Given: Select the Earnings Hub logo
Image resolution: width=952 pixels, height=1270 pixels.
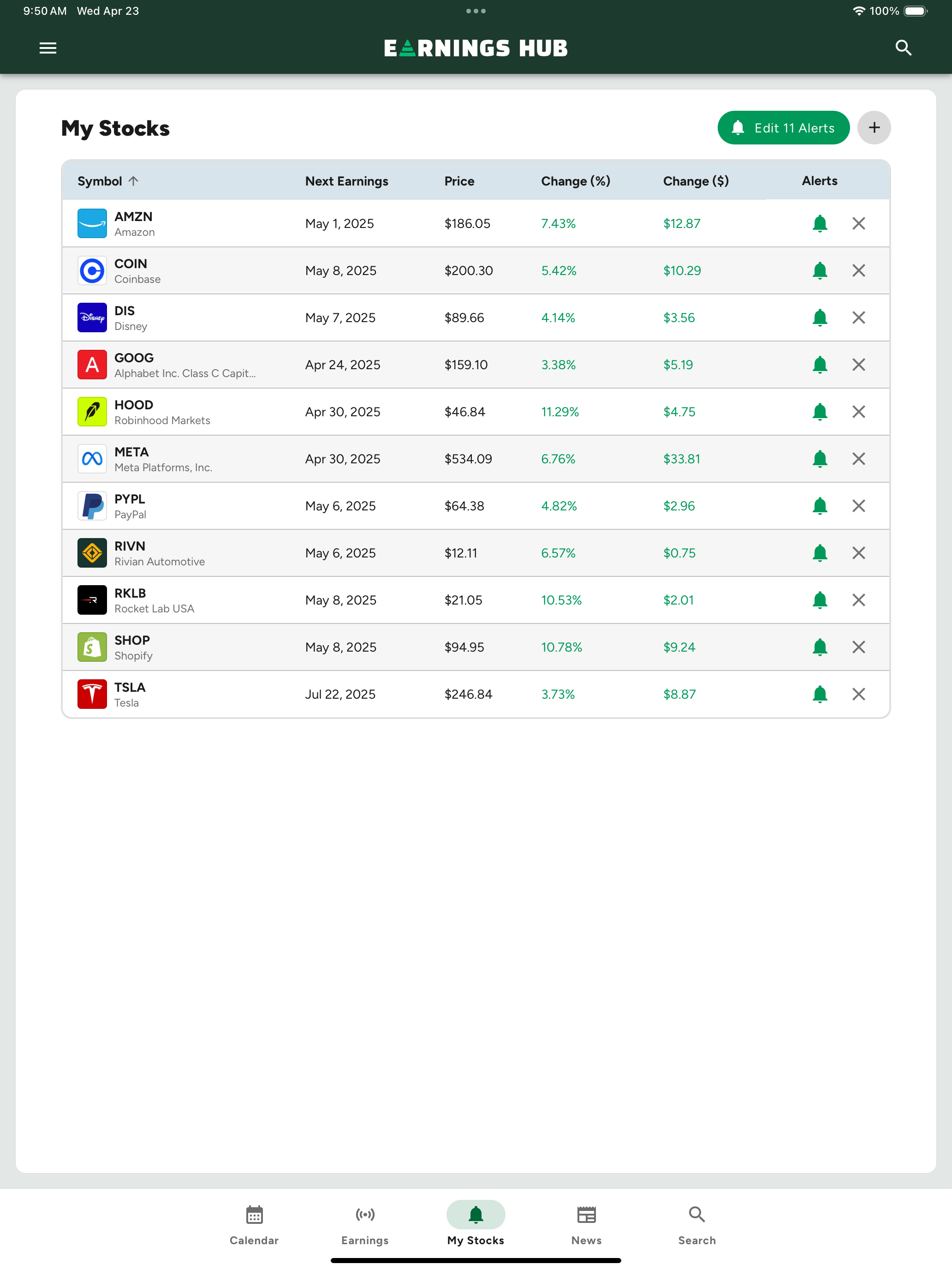Looking at the screenshot, I should coord(476,48).
